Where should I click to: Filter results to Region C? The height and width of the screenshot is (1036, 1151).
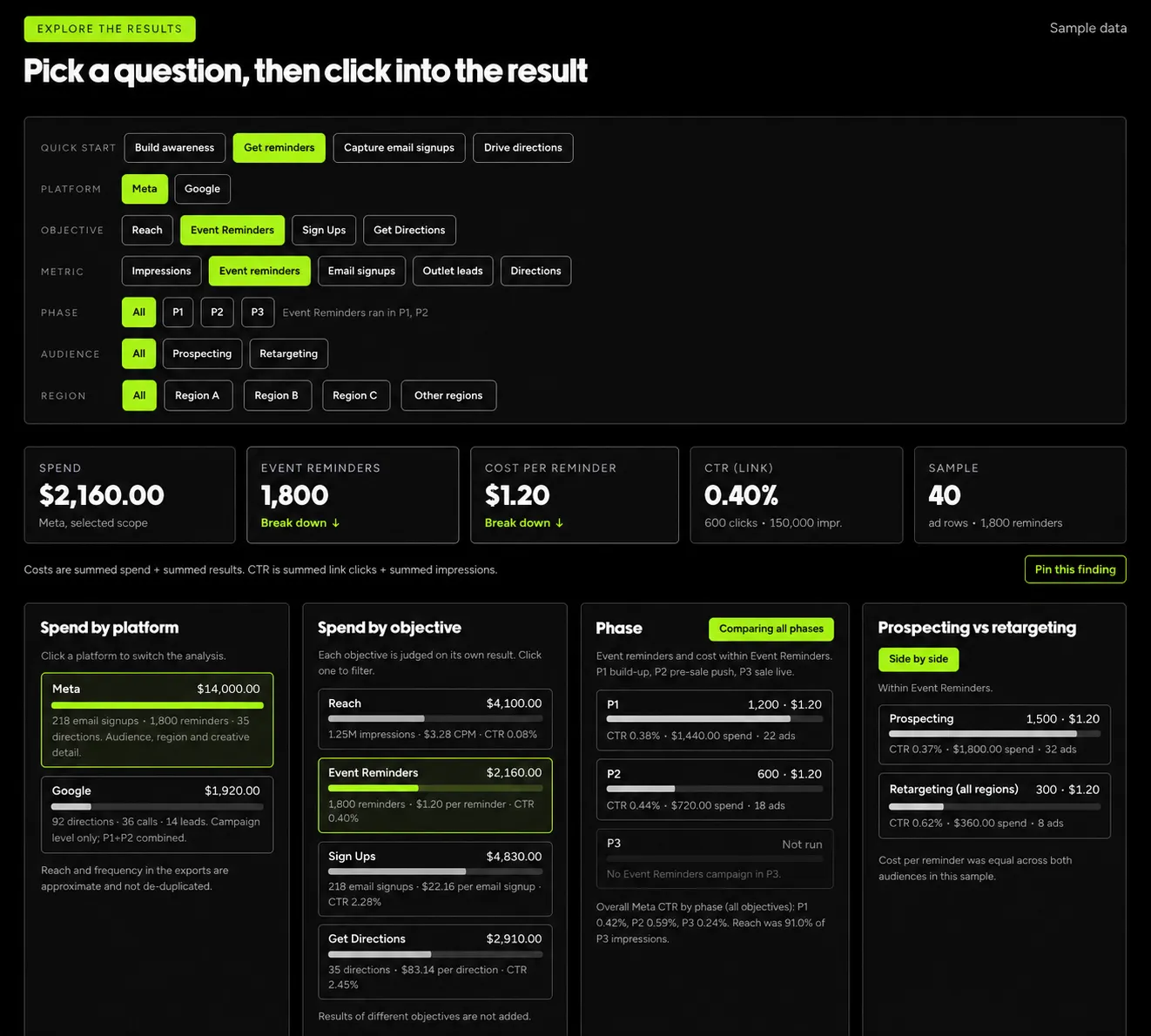pyautogui.click(x=355, y=395)
